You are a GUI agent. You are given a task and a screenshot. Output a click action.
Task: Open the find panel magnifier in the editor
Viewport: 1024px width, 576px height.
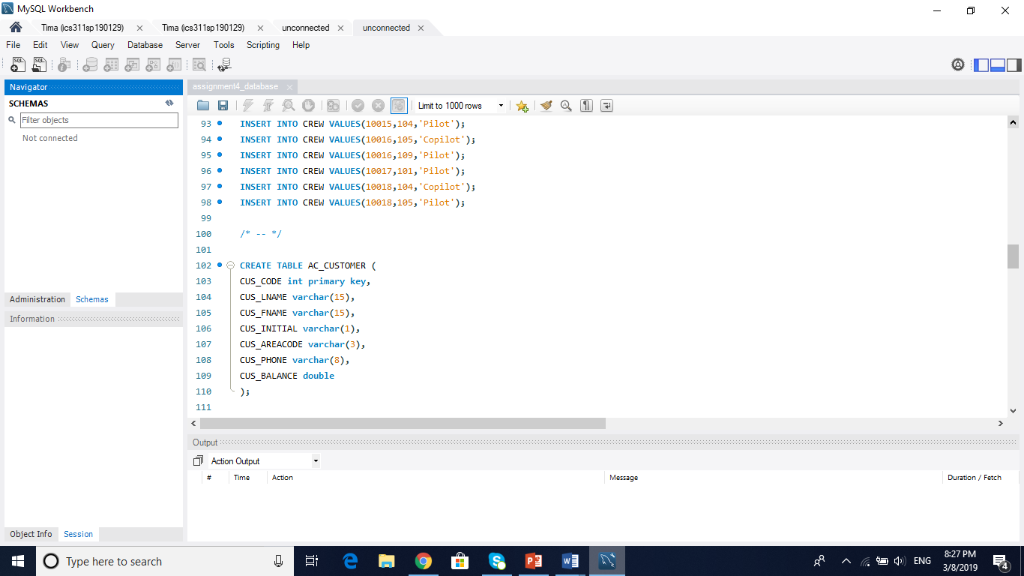[565, 105]
